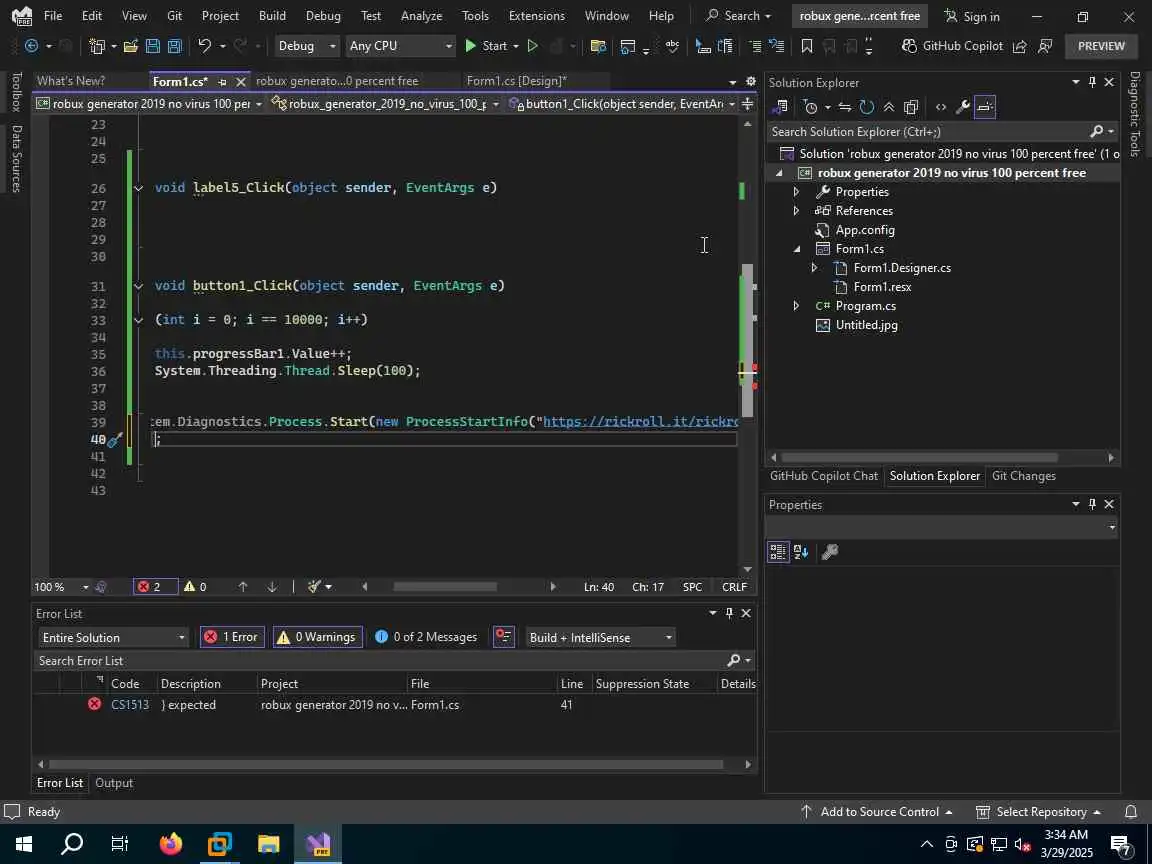Click the Clear All Filters icon in Error List
1152x864 pixels.
(503, 637)
